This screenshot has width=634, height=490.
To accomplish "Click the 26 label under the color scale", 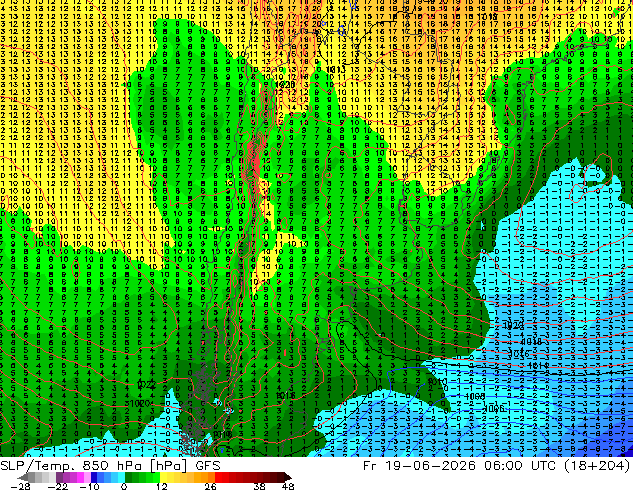I will pos(210,486).
